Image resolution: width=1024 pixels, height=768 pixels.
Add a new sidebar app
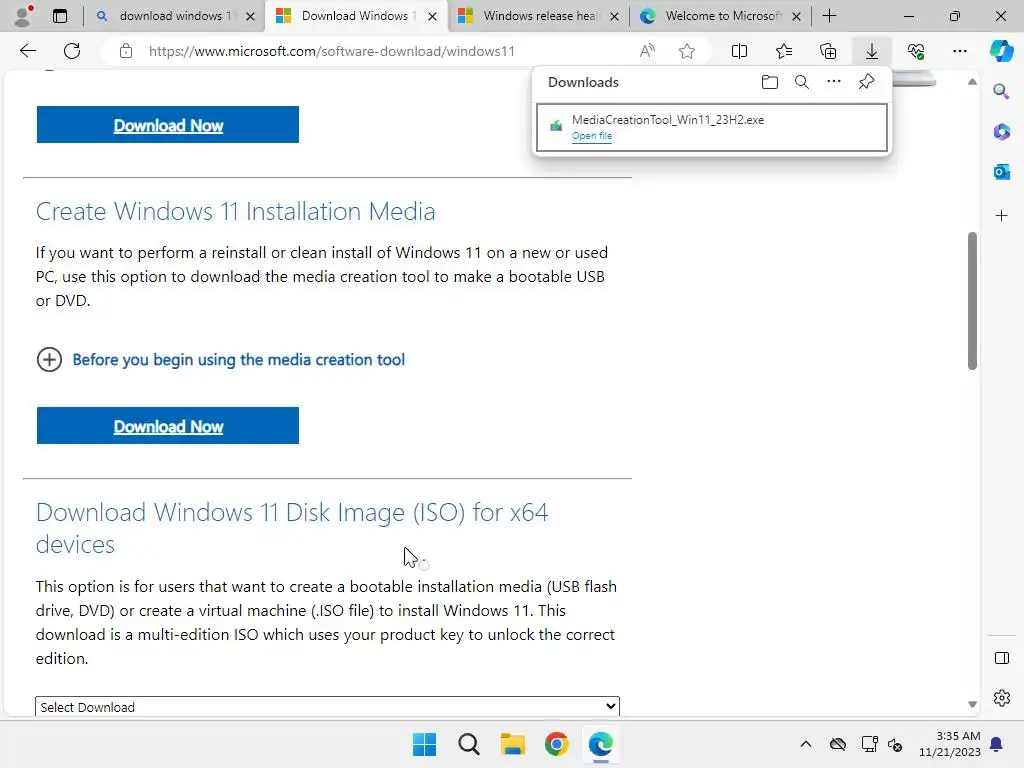coord(1002,216)
